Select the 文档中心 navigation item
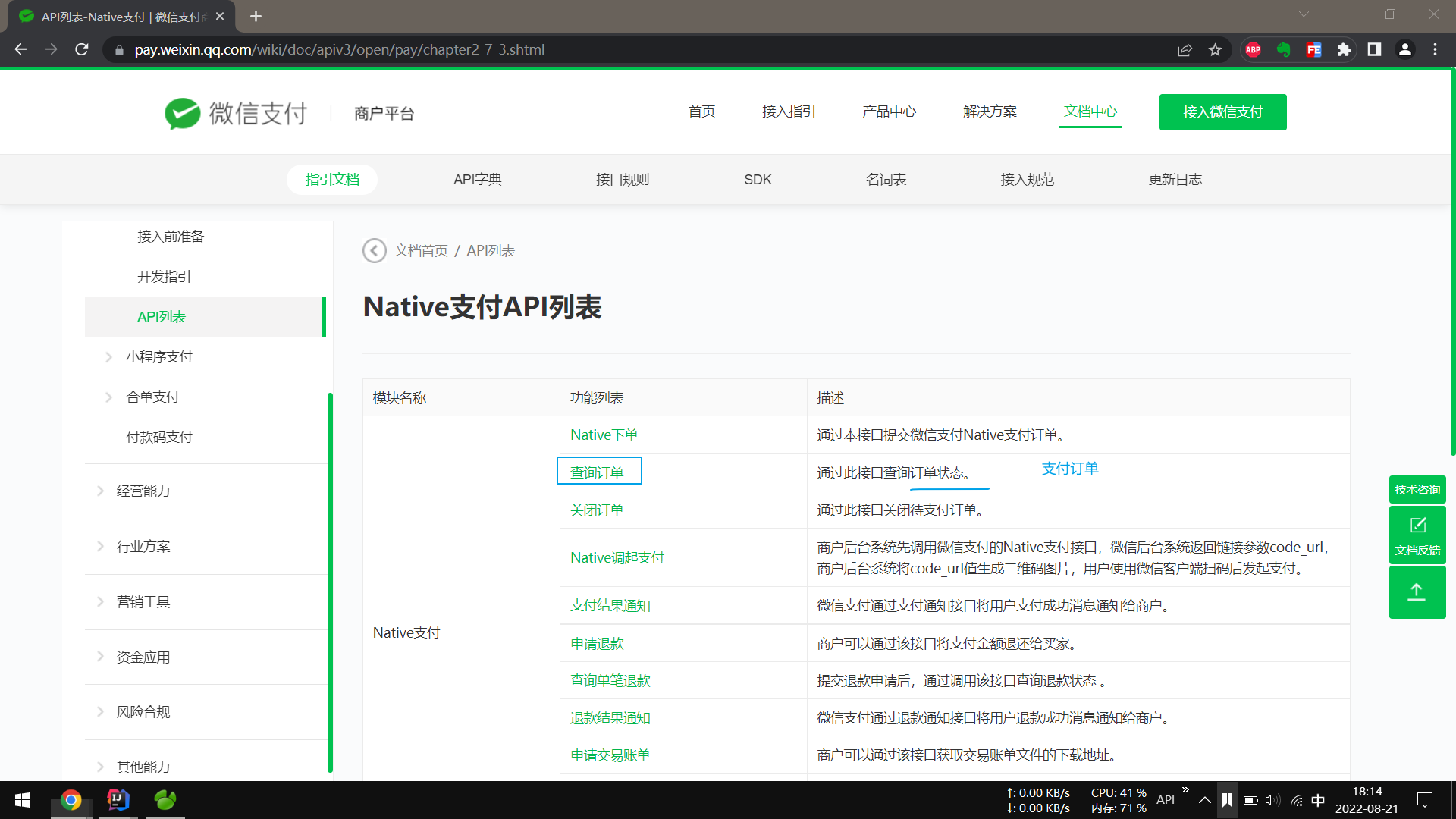 point(1090,111)
